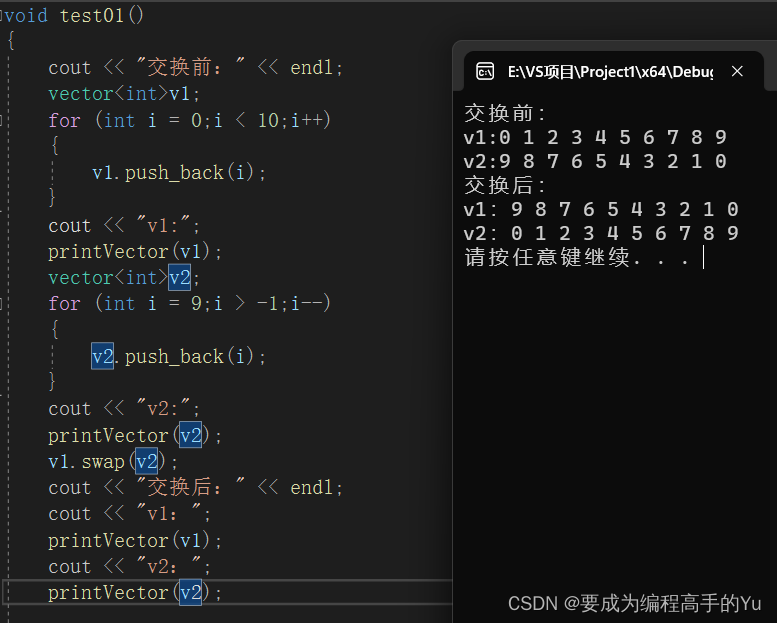Click console output 'v1:0 1 2 3 4 5 6 7 8 9'
This screenshot has height=623, width=777.
[x=595, y=137]
